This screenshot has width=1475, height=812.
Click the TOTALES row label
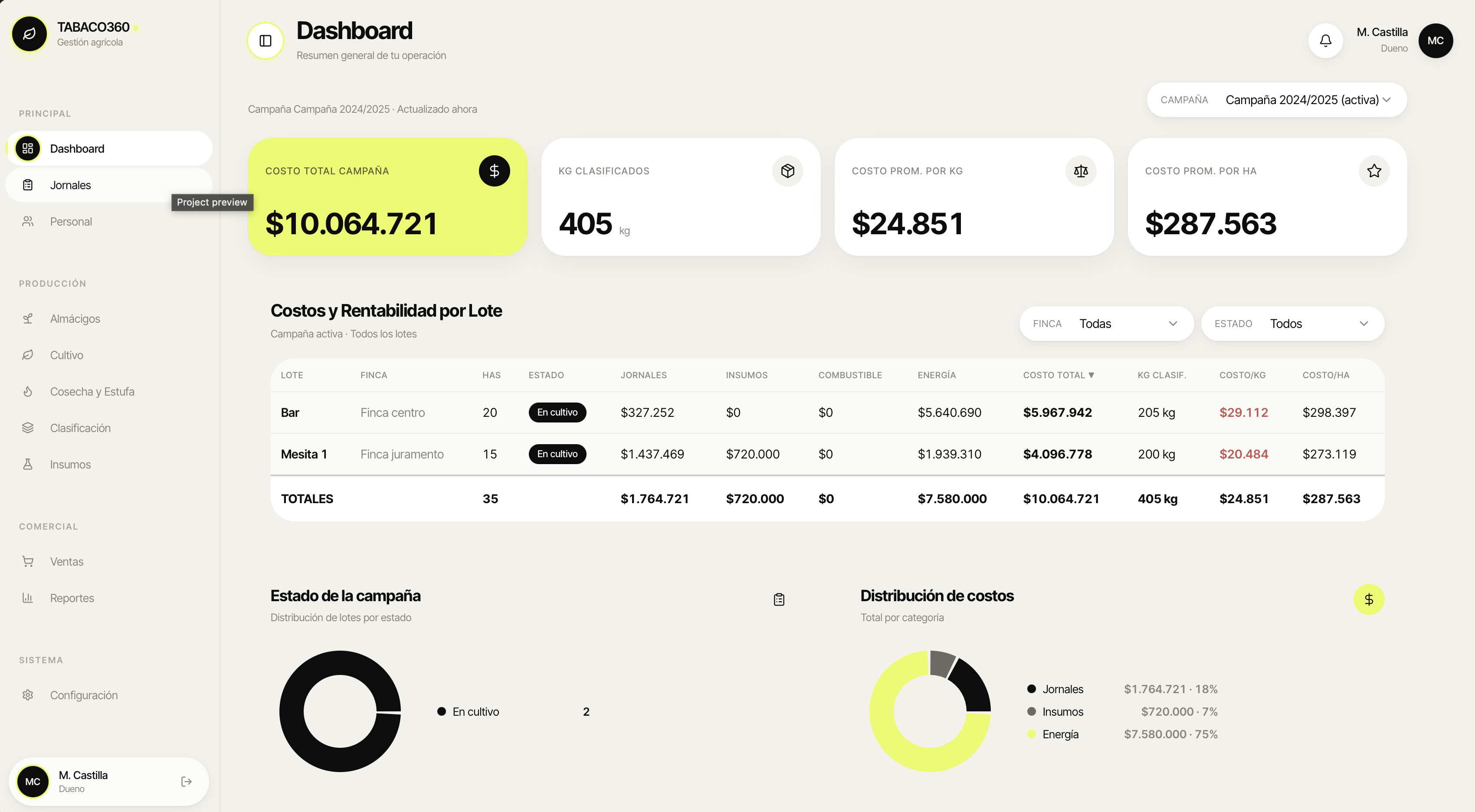(306, 499)
